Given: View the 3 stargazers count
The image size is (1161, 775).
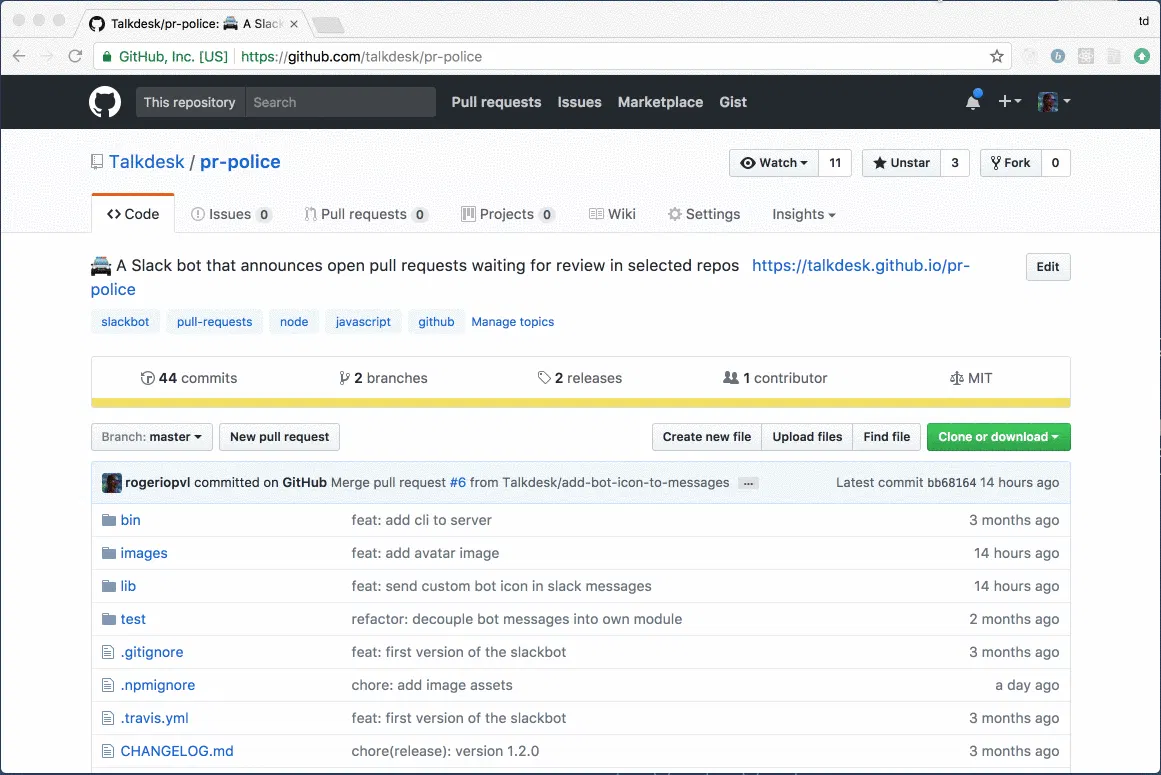Looking at the screenshot, I should [955, 163].
